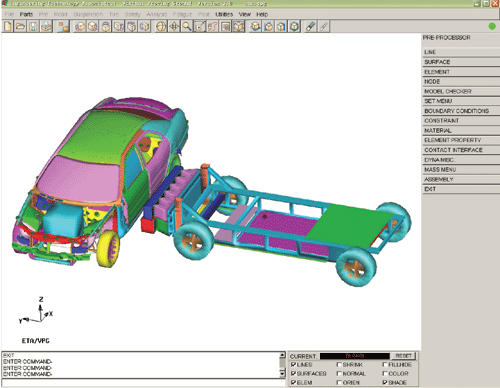The width and height of the screenshot is (500, 388).
Task: Open CONTACT INTERFACE
Action: [x=461, y=150]
